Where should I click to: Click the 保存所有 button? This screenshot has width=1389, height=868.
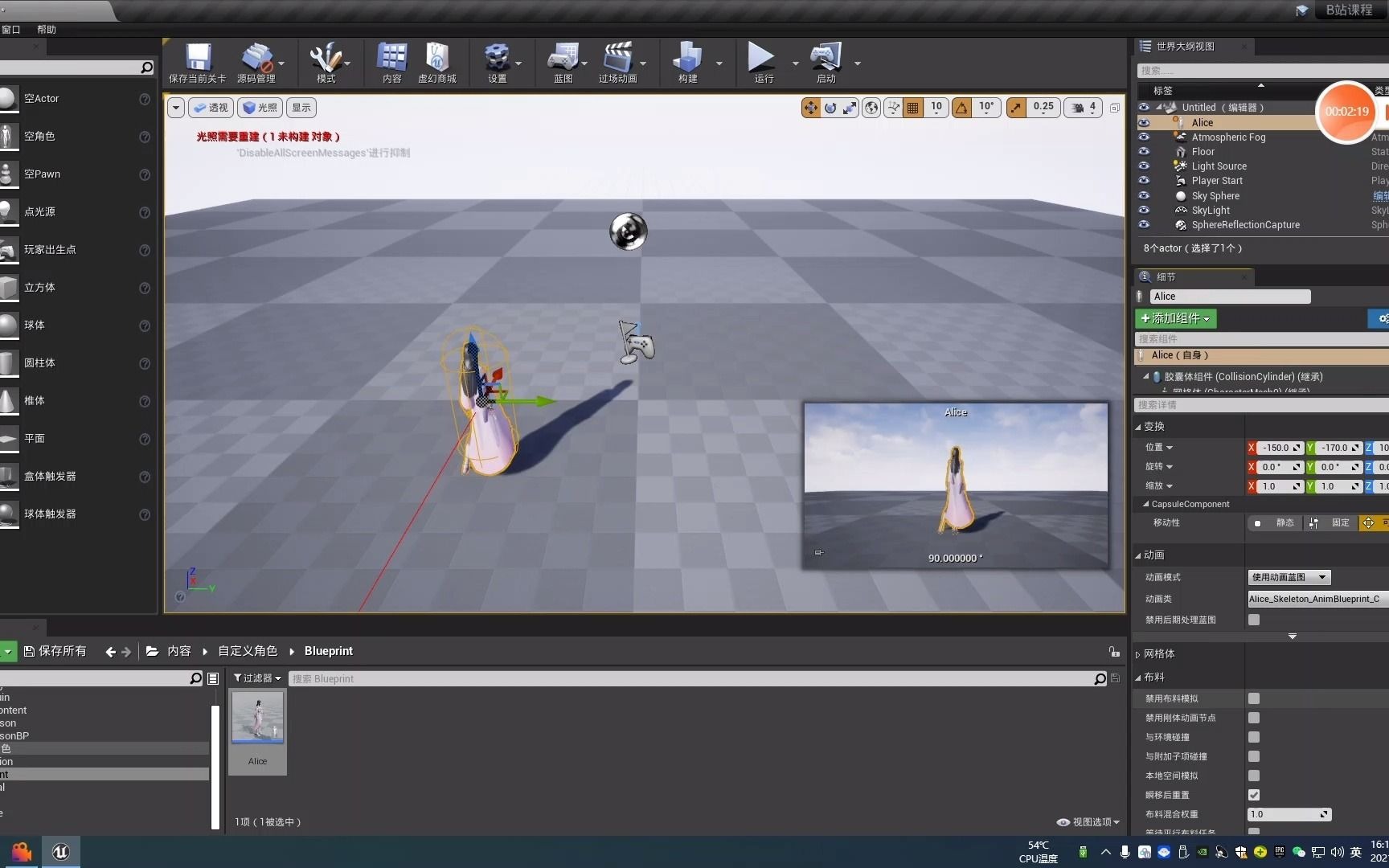[55, 651]
